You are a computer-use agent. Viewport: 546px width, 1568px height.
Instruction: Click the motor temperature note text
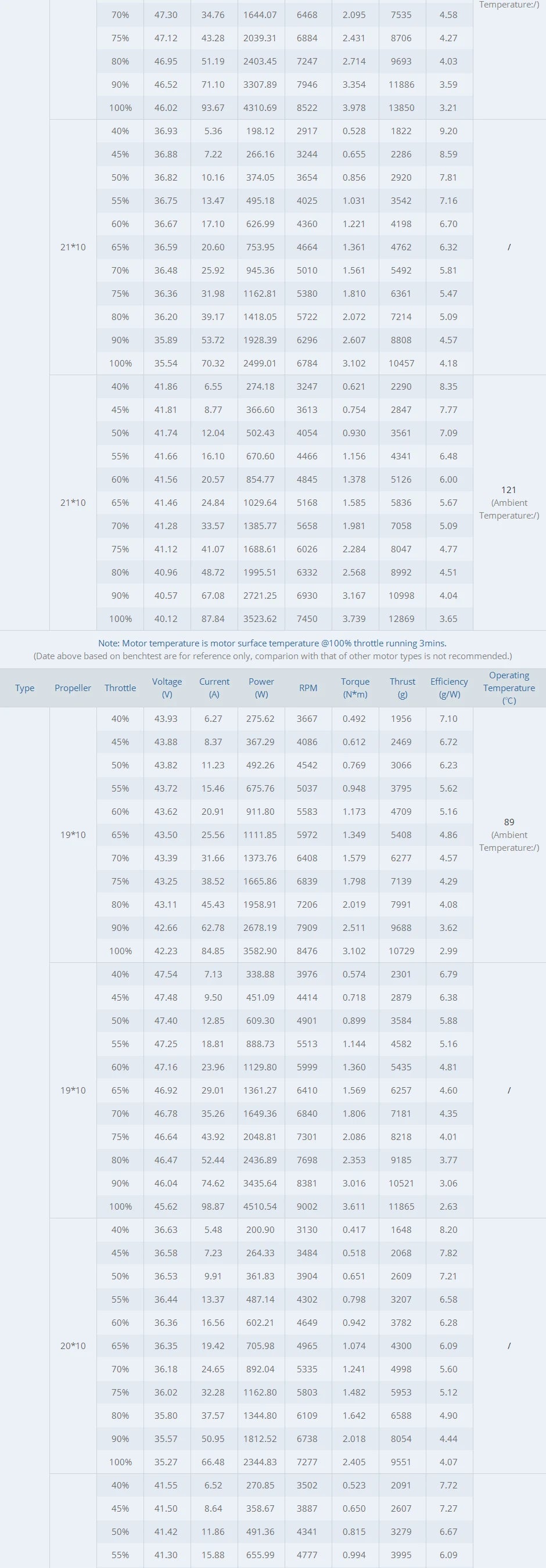(272, 643)
